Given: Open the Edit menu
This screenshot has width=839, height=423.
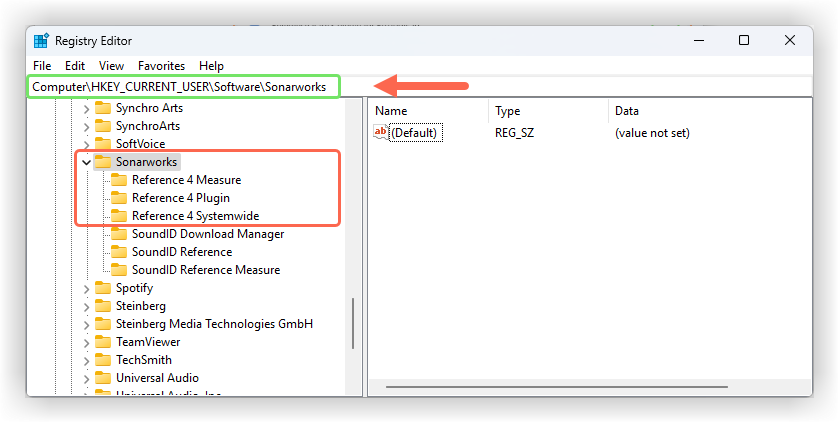Looking at the screenshot, I should pyautogui.click(x=75, y=66).
